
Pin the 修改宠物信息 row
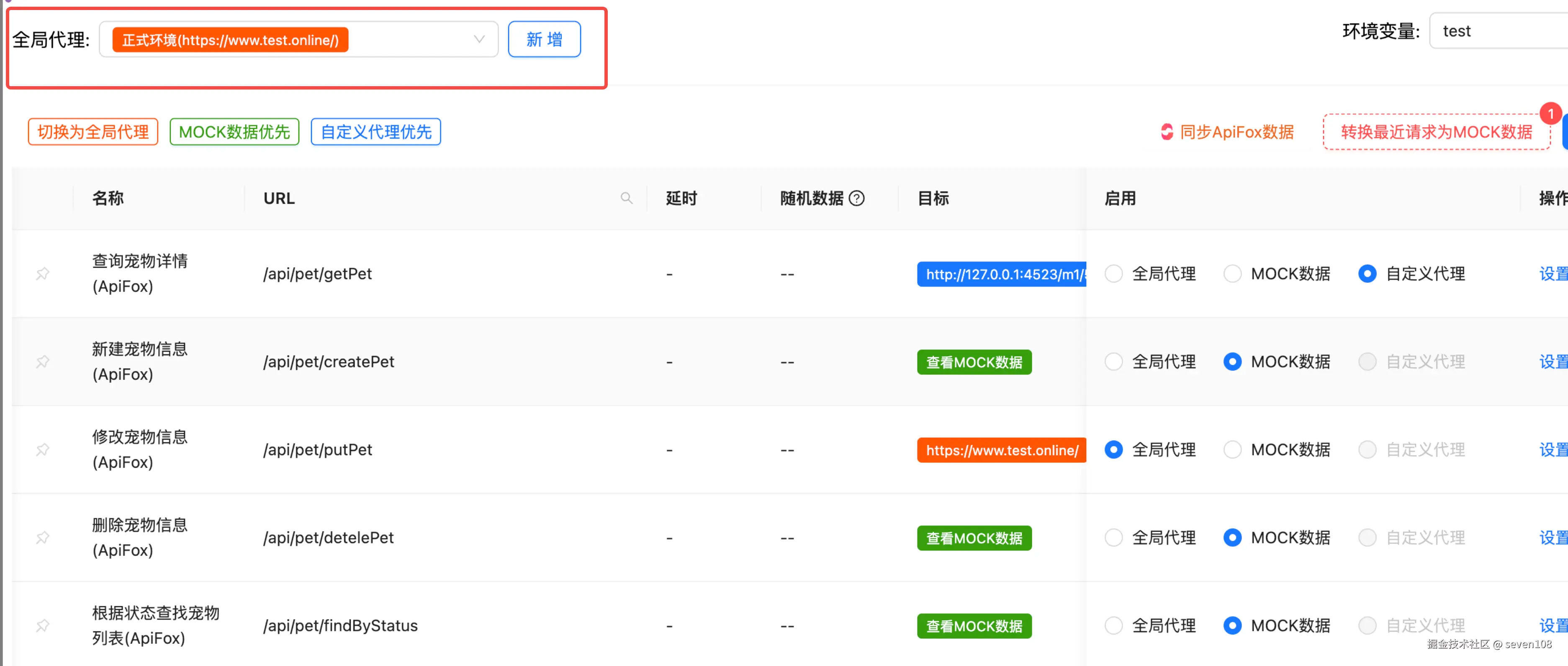pos(43,450)
